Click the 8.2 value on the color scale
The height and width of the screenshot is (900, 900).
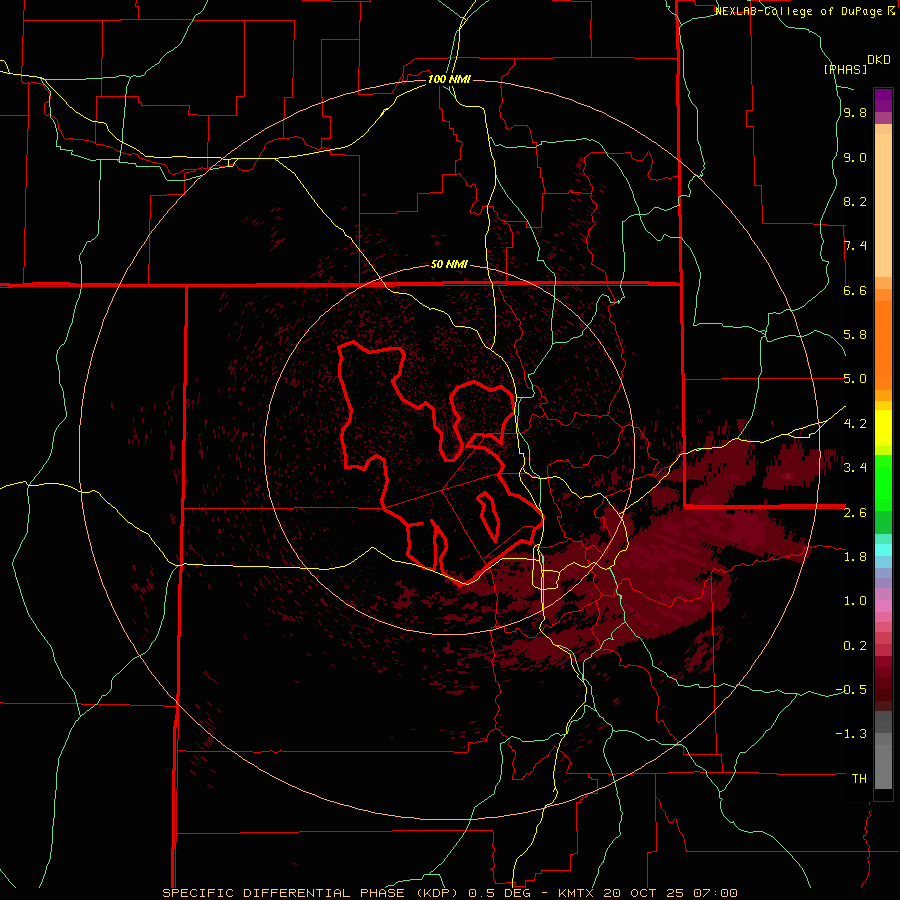[x=855, y=201]
